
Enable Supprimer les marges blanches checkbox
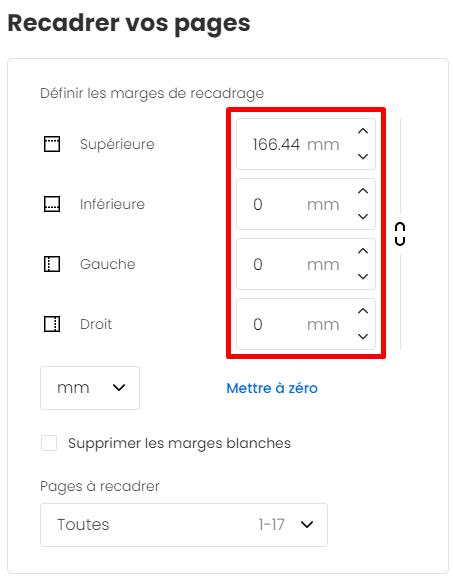click(49, 443)
